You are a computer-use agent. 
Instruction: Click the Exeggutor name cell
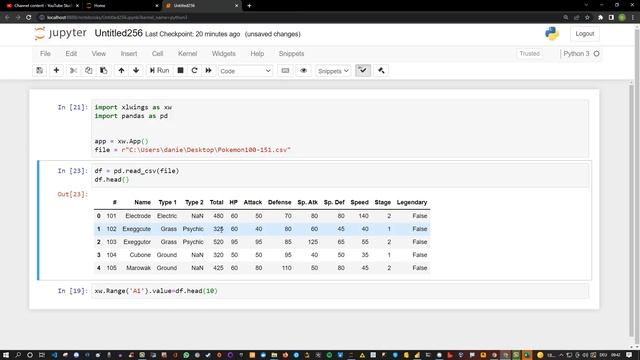137,242
